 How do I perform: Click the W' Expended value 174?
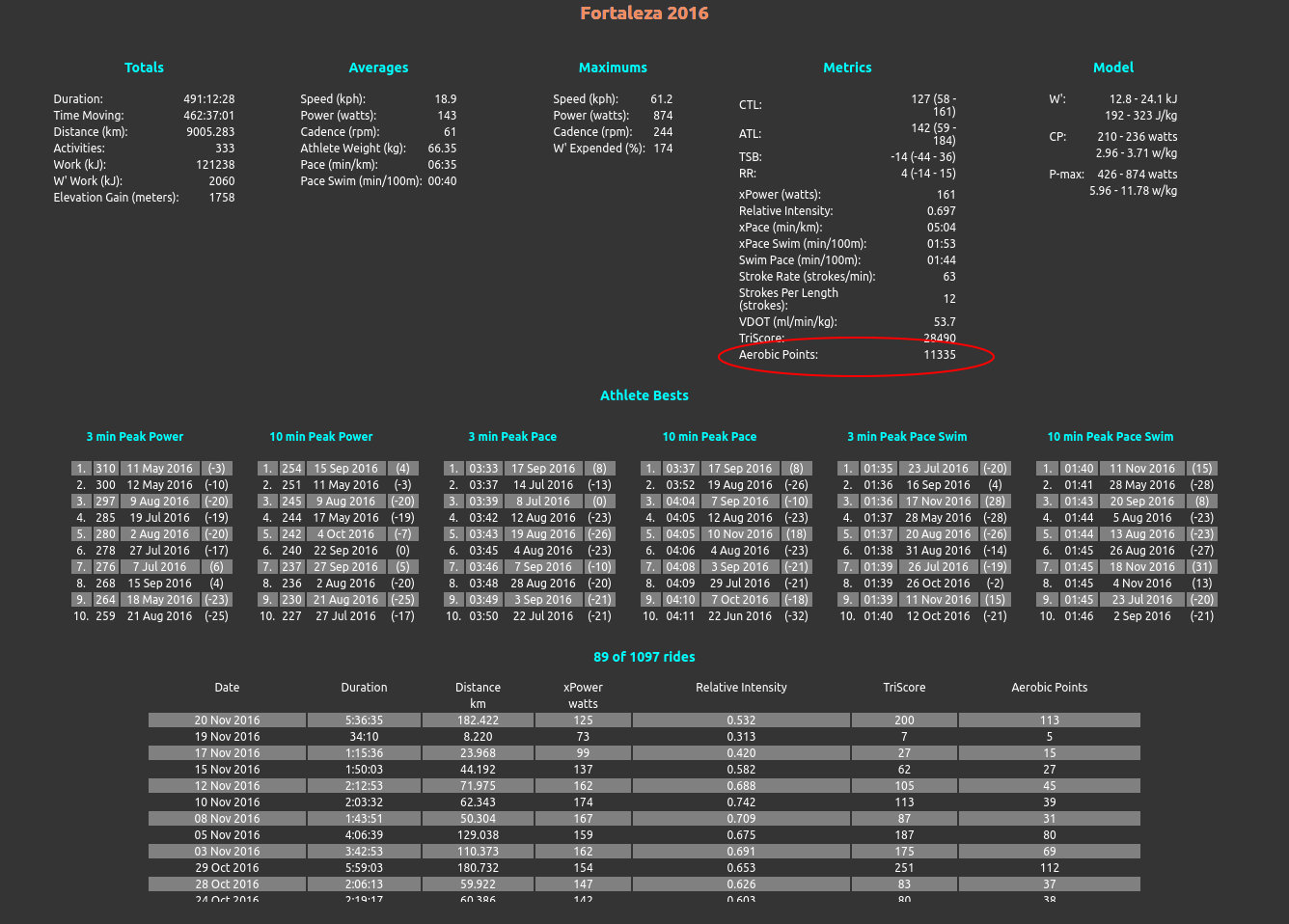pos(663,149)
